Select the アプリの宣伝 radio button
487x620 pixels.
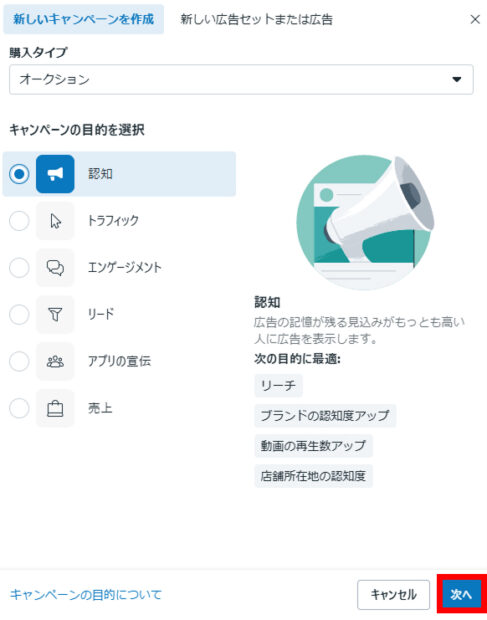19,361
